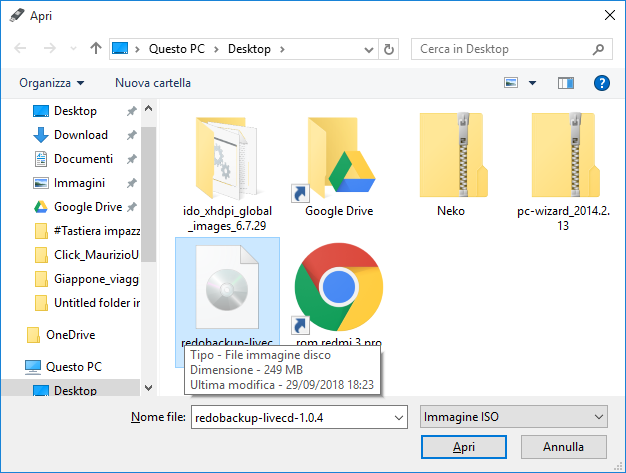Open Download in quick access

(x=81, y=135)
